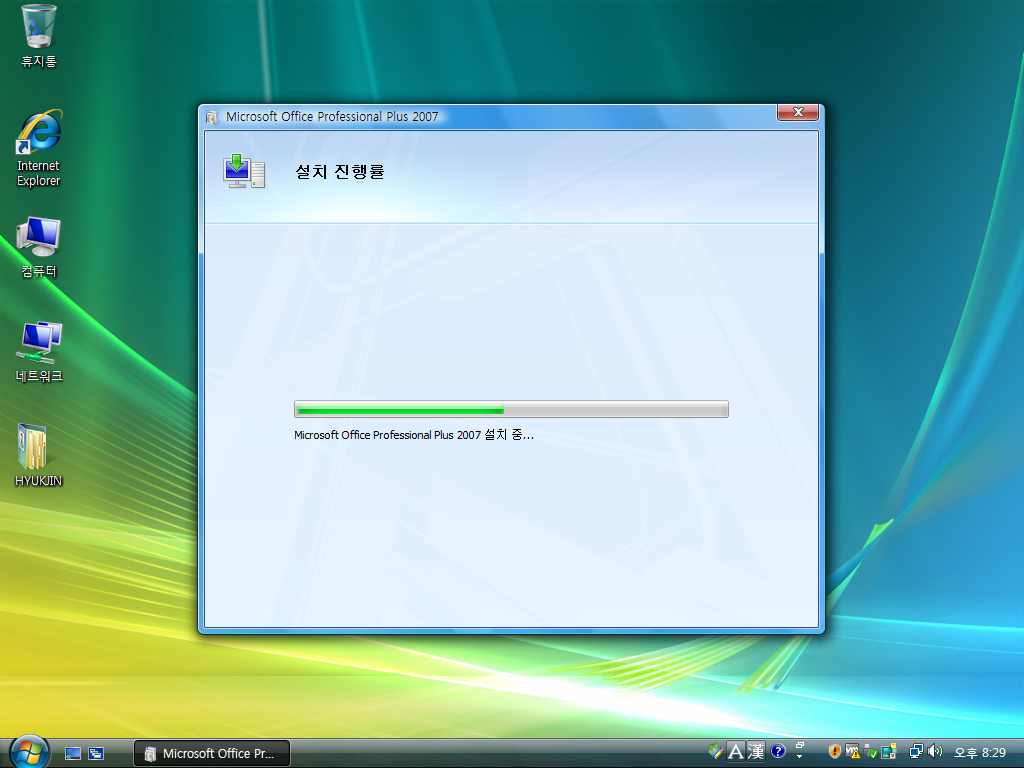
Task: Open the Windows Start orb
Action: (x=29, y=752)
